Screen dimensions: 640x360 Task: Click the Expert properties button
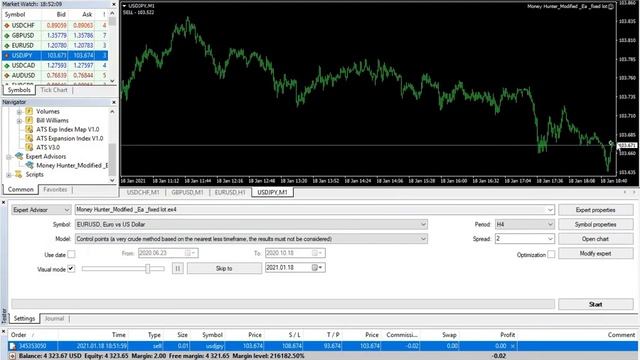(596, 210)
